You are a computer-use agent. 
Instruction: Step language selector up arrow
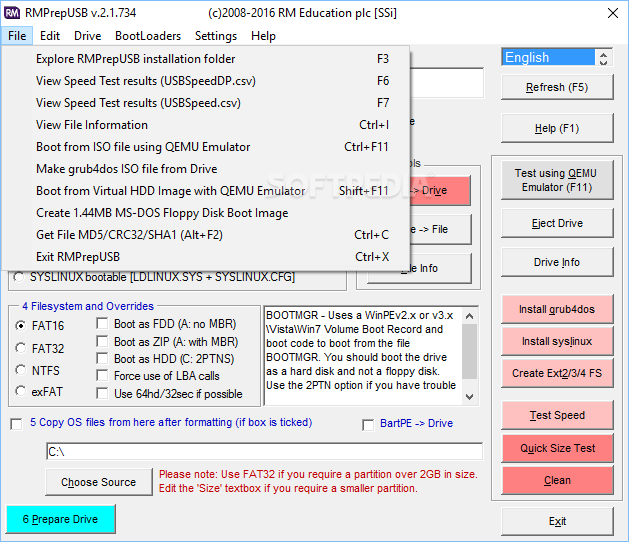point(603,53)
